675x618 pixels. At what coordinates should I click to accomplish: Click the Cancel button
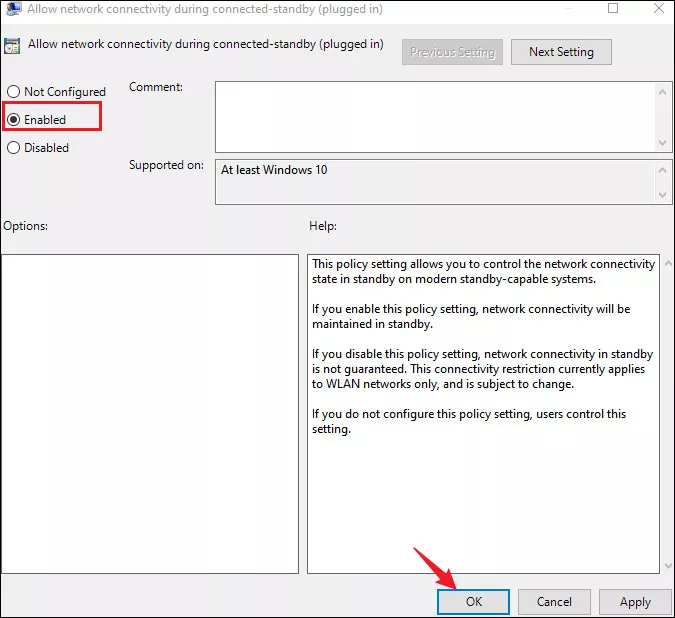point(554,602)
